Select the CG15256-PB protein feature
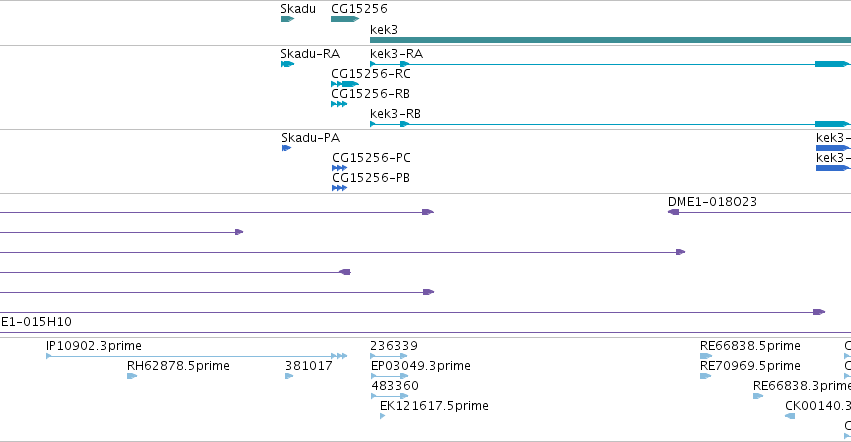The width and height of the screenshot is (851, 442). pos(339,188)
